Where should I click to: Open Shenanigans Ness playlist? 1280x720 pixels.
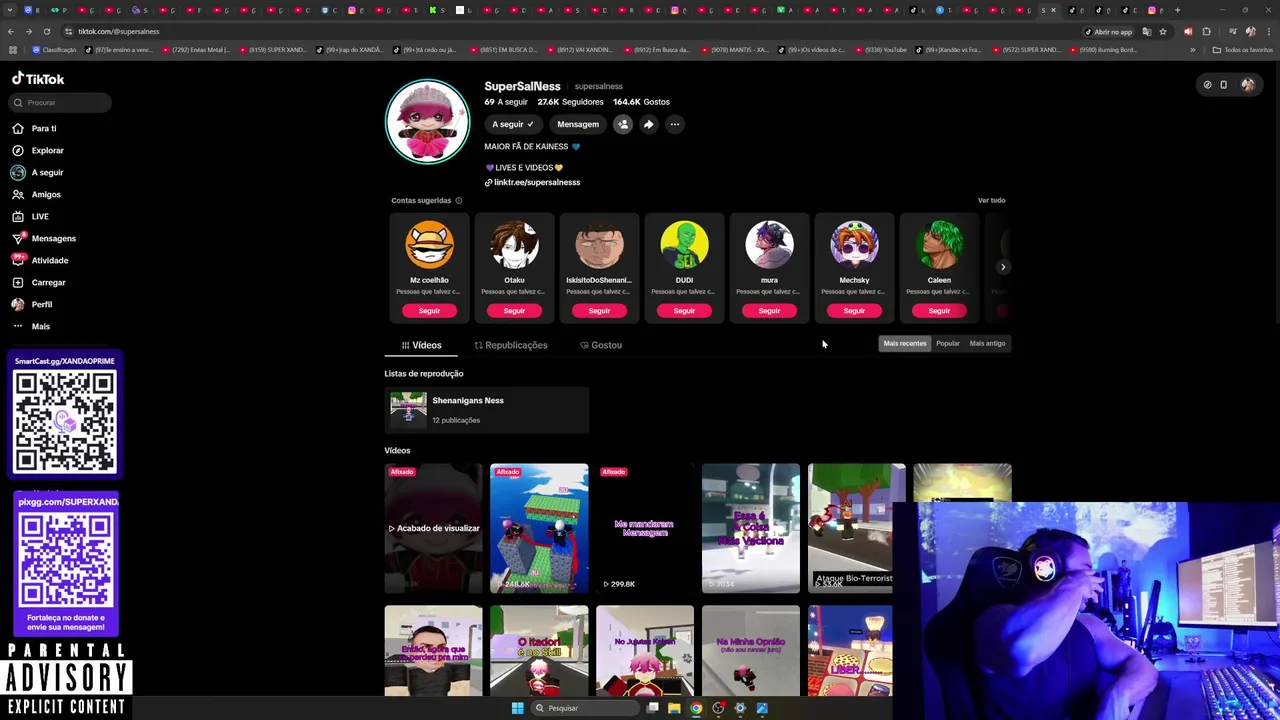pyautogui.click(x=487, y=409)
